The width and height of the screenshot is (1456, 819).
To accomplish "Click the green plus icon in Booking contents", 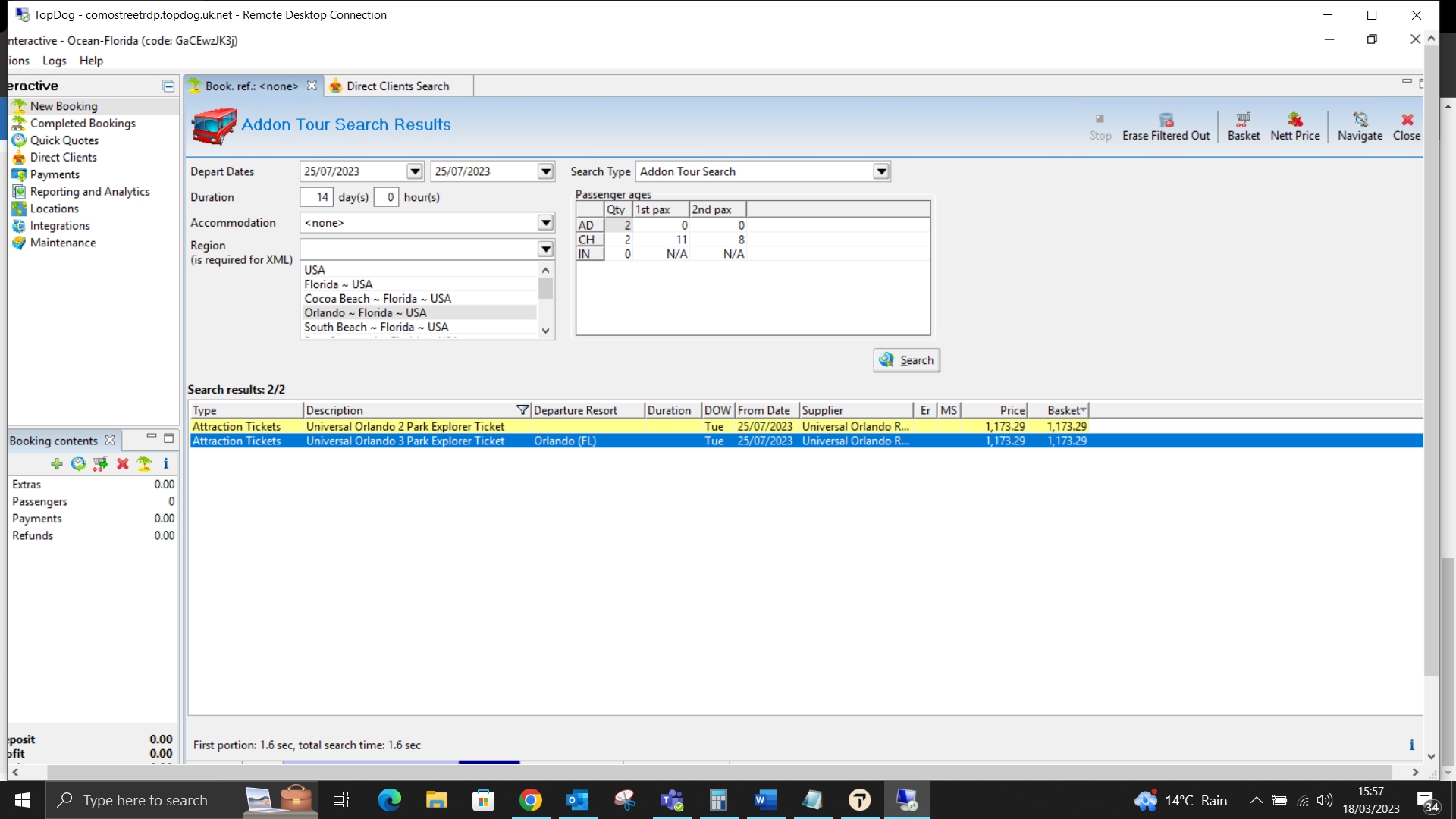I will [x=57, y=463].
